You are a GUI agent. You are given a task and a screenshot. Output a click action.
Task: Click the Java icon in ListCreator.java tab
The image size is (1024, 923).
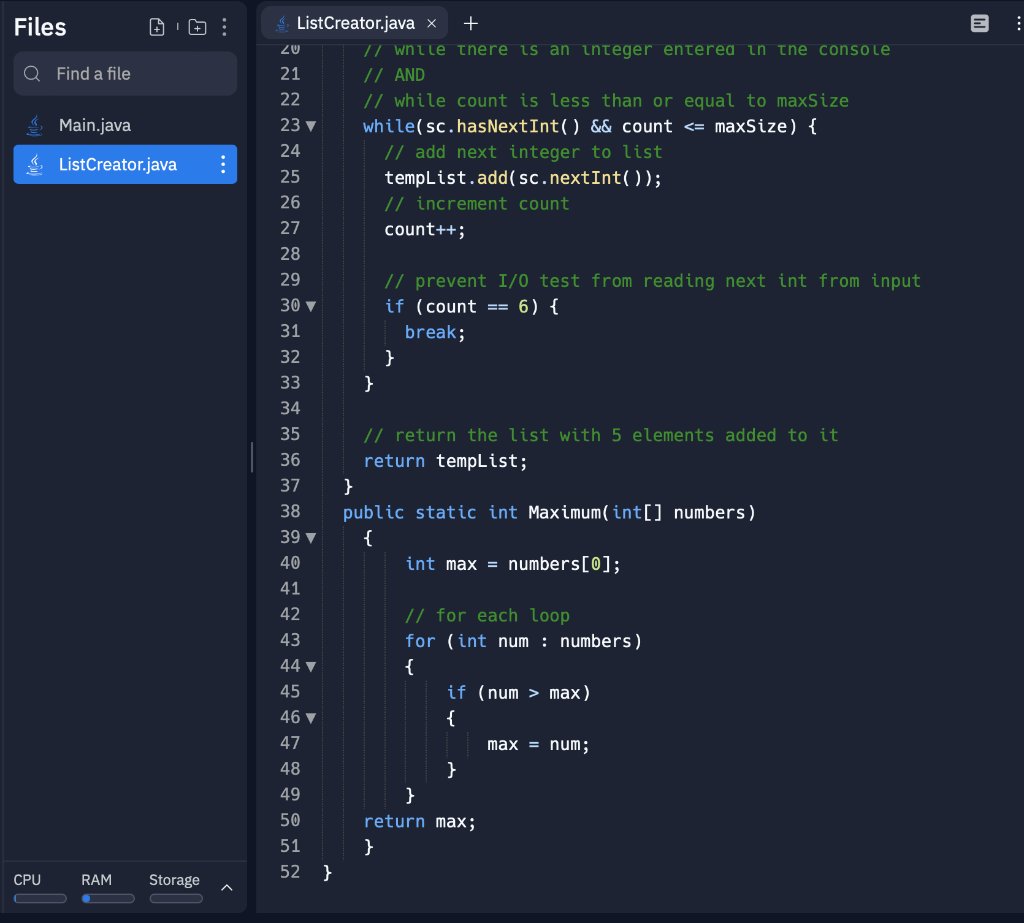click(282, 24)
